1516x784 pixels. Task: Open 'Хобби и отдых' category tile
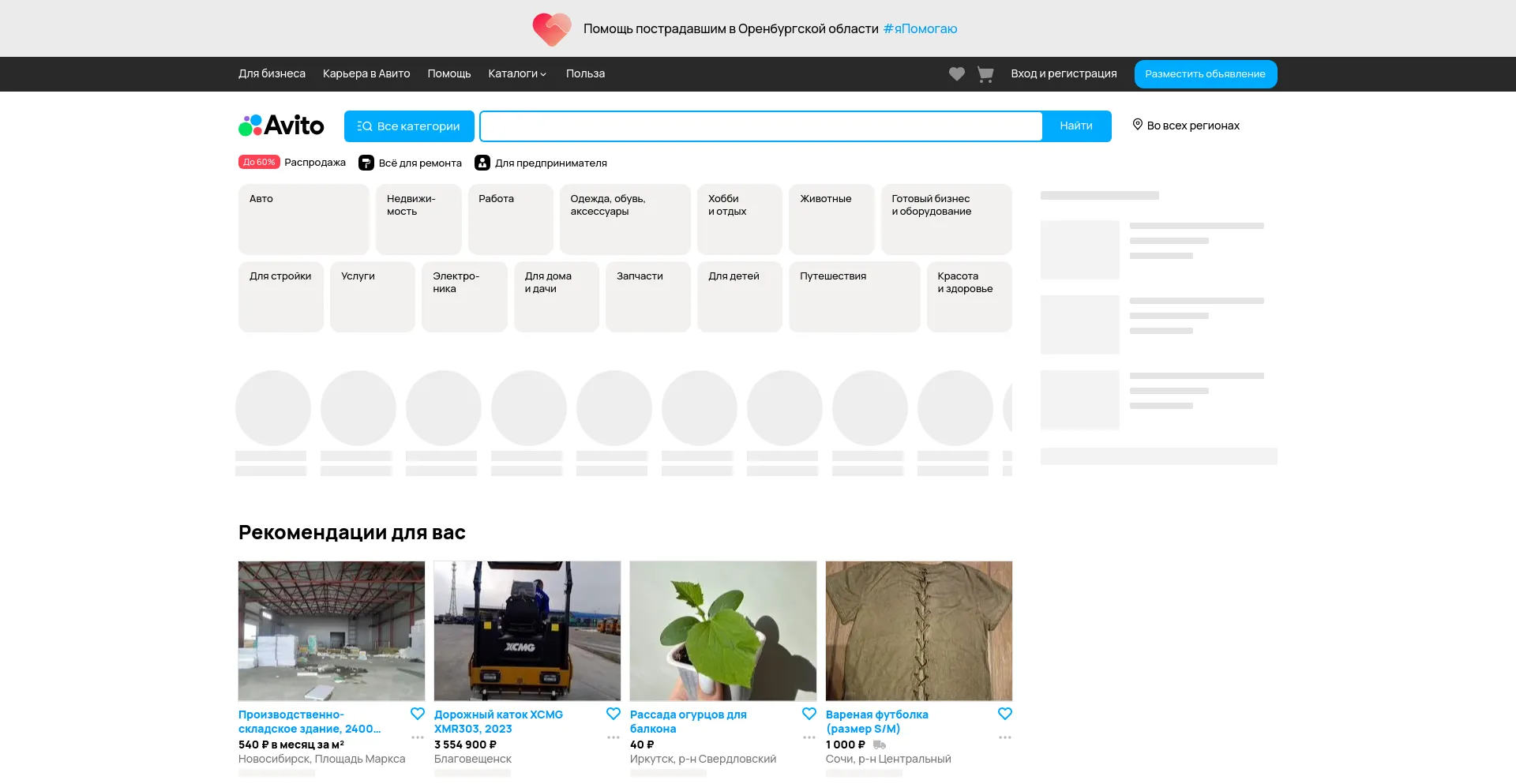pyautogui.click(x=740, y=219)
